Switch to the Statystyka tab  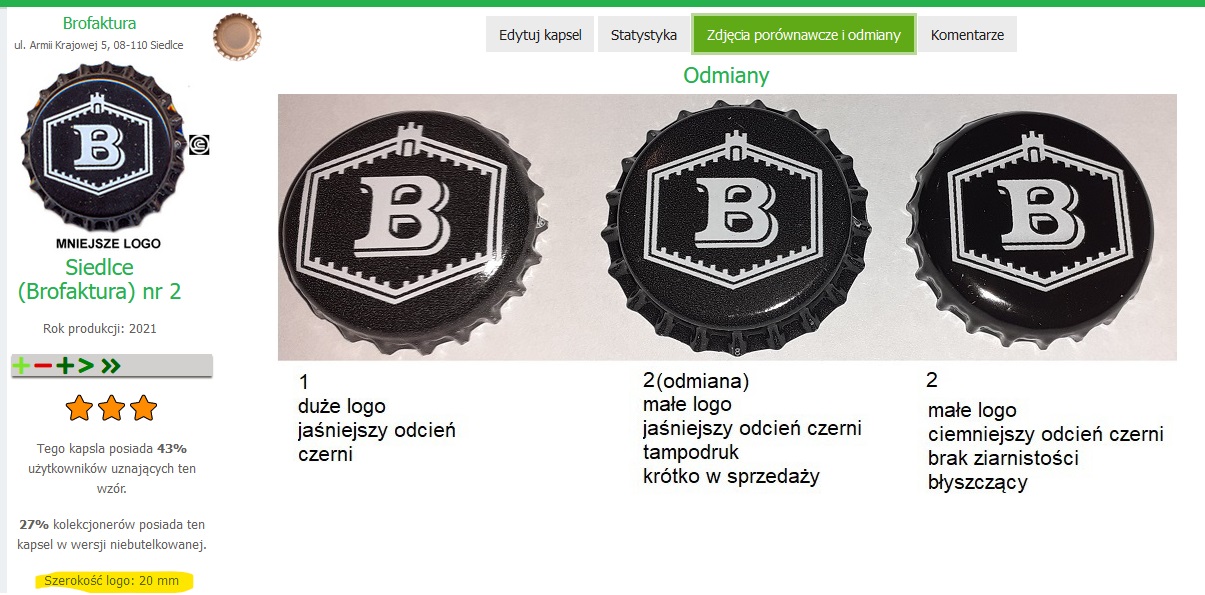pos(644,35)
